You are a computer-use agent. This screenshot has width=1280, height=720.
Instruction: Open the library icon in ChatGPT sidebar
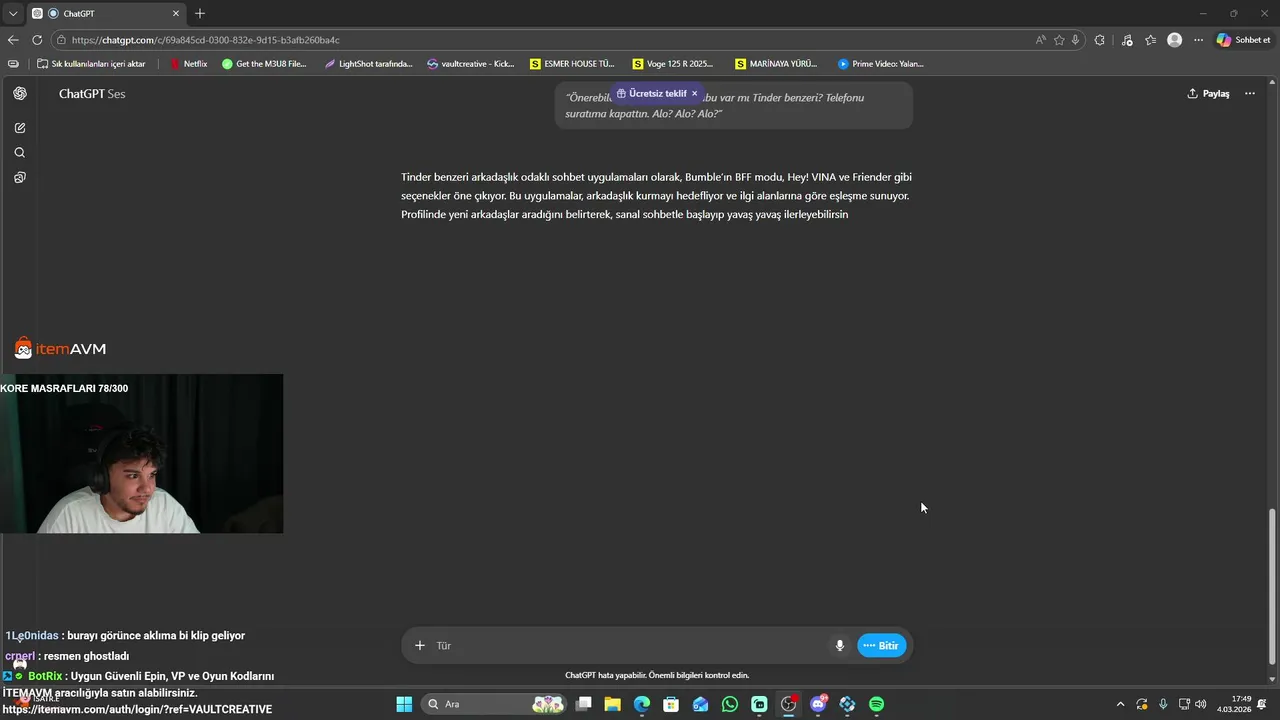tap(20, 177)
